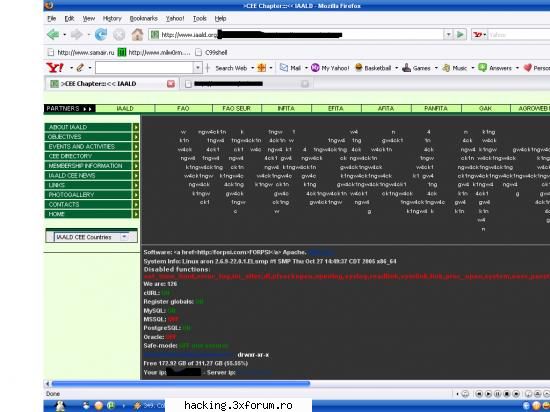Click the PANFITA partner link

436,109
